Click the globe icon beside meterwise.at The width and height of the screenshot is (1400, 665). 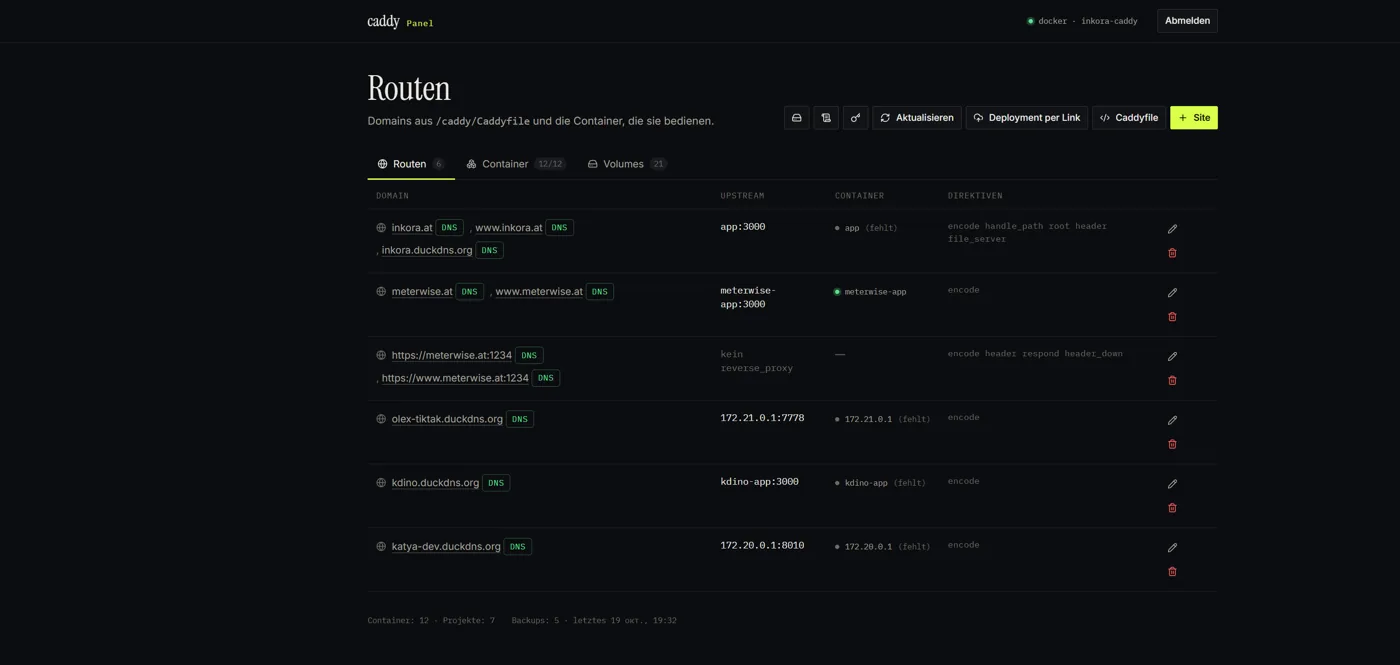tap(381, 292)
